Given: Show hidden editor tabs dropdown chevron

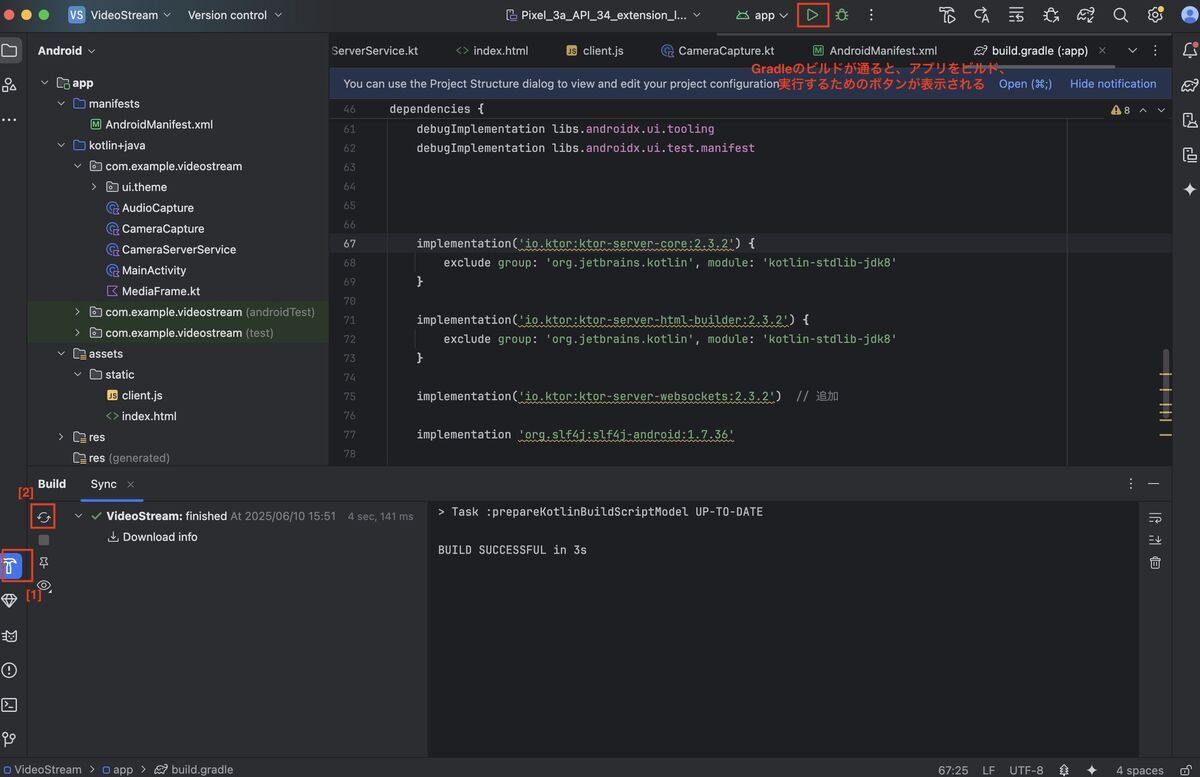Looking at the screenshot, I should click(1132, 51).
